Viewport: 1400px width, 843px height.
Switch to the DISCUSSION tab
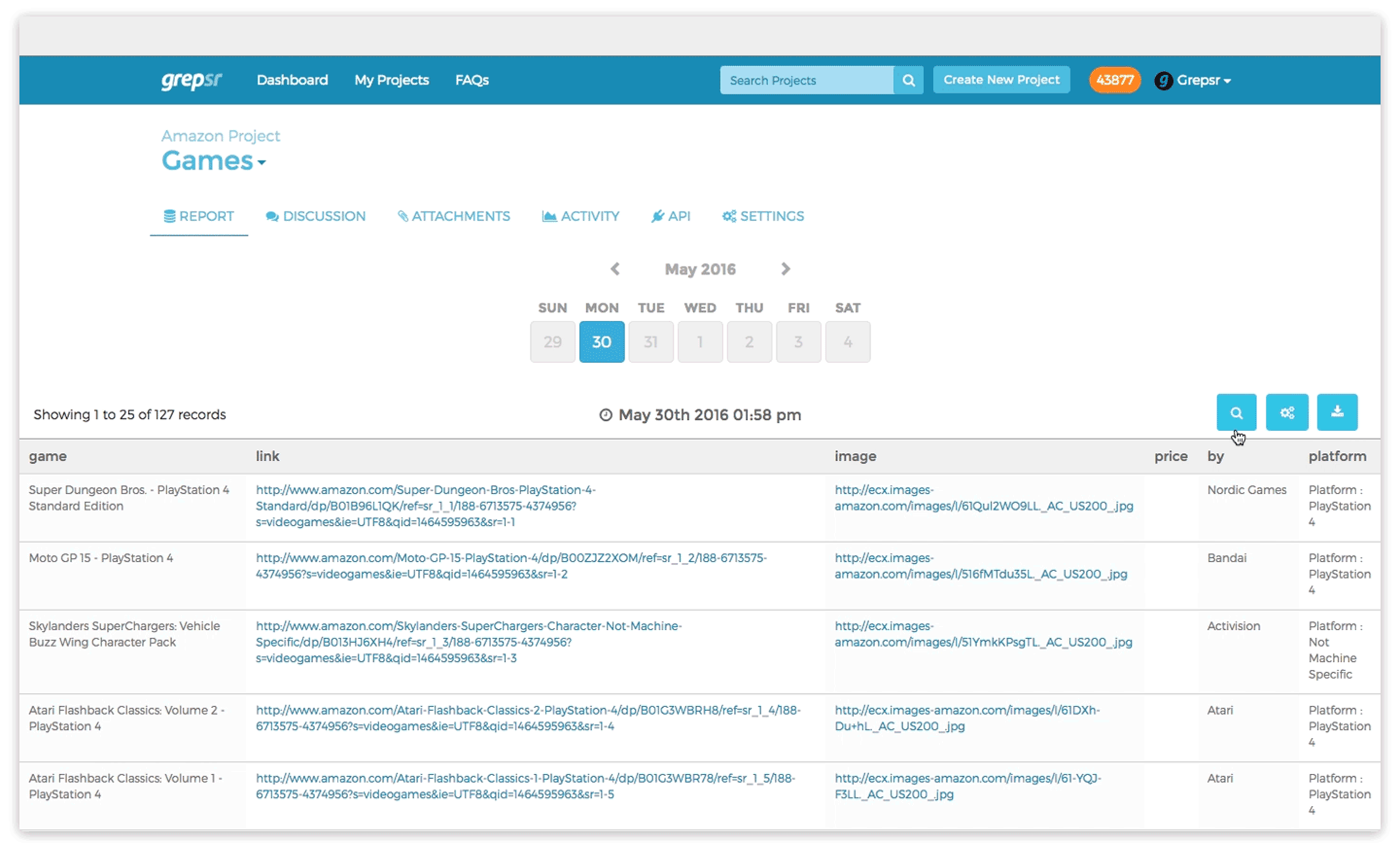(x=316, y=216)
